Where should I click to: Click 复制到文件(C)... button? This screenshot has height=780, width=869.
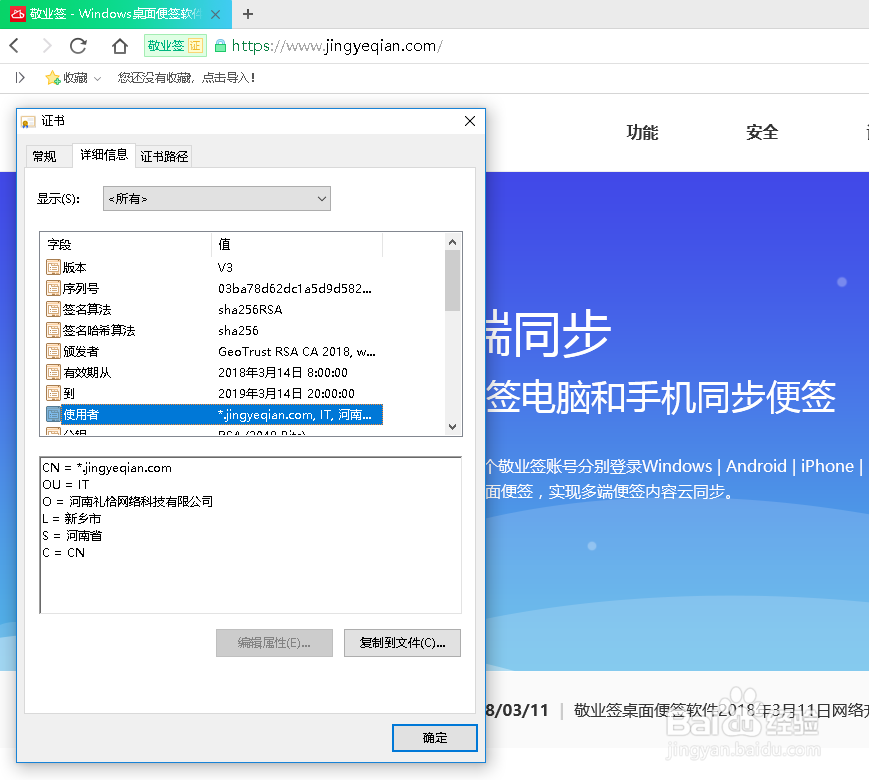(x=402, y=643)
